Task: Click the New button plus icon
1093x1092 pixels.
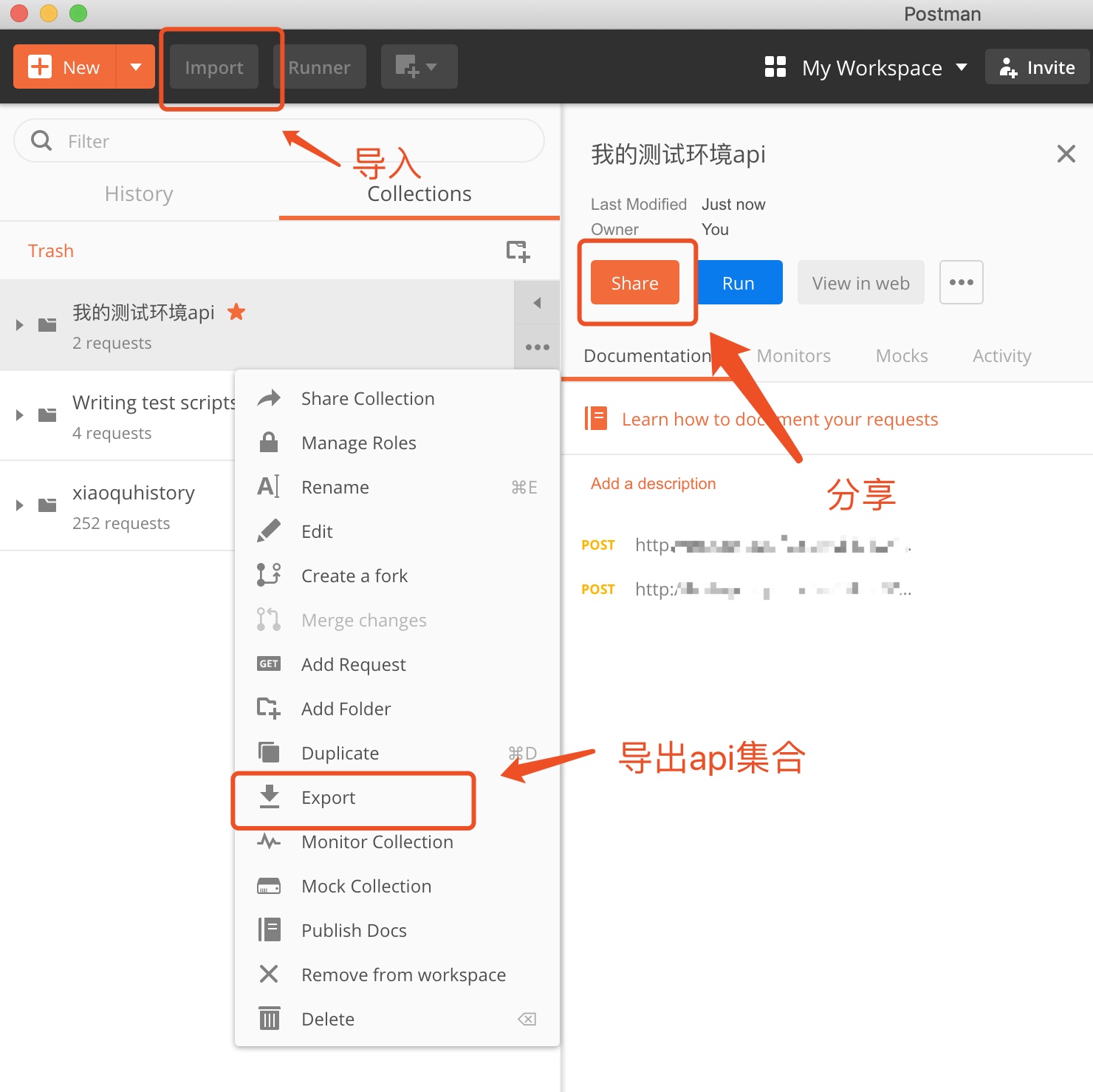Action: pos(40,66)
